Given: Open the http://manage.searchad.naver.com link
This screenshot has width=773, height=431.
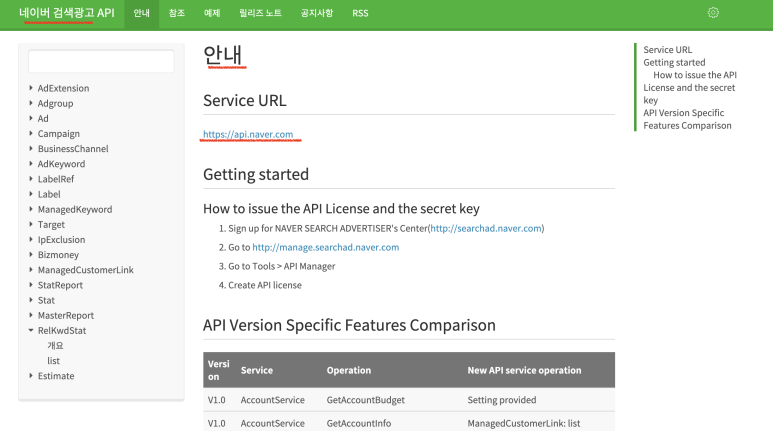Looking at the screenshot, I should point(326,247).
